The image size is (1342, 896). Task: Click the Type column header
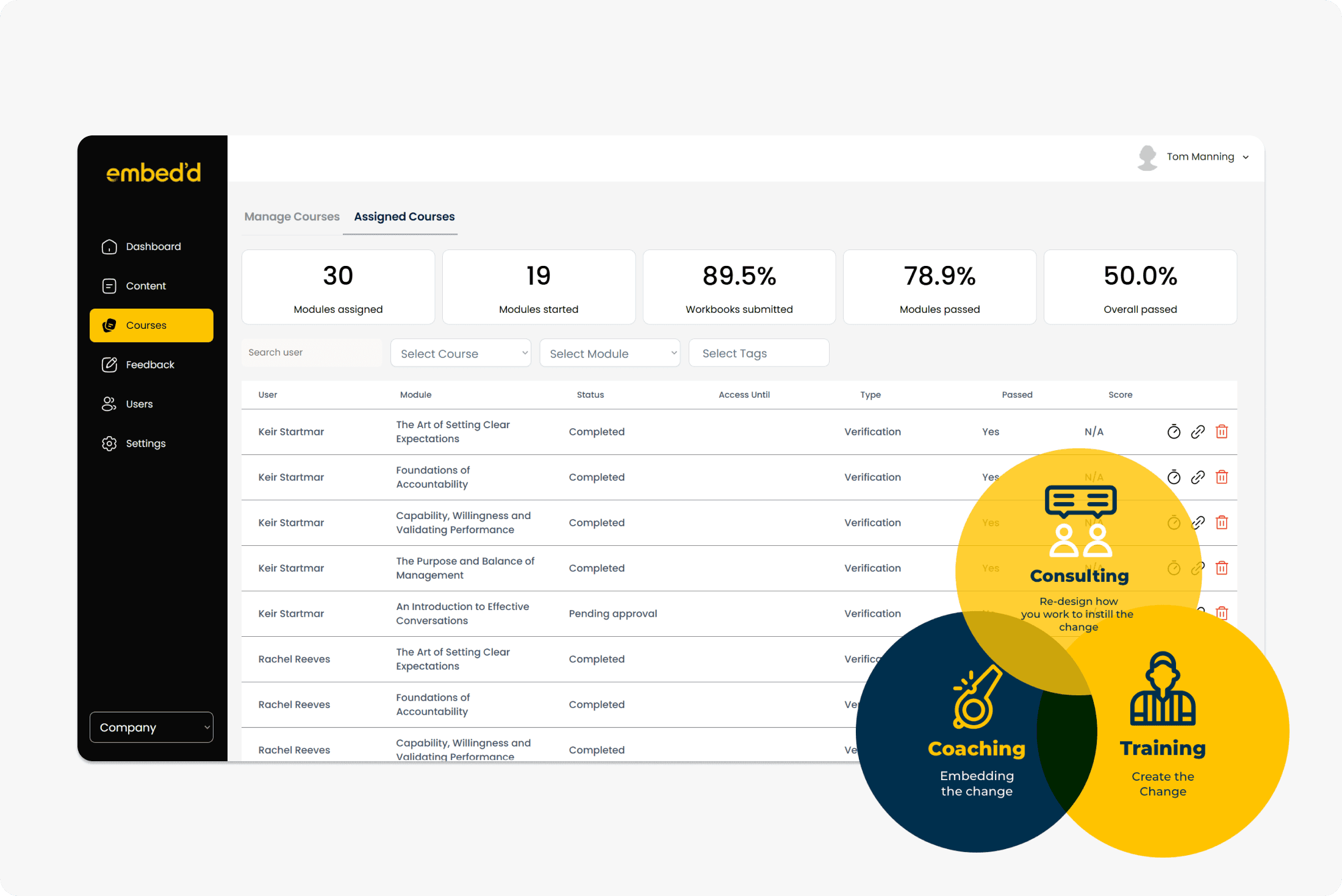click(870, 395)
